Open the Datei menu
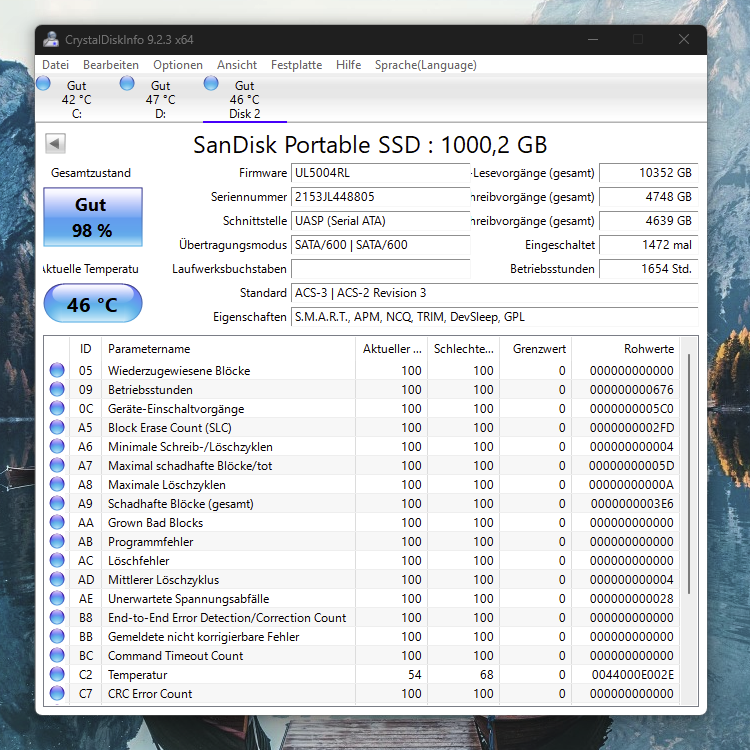The image size is (750, 750). point(55,65)
